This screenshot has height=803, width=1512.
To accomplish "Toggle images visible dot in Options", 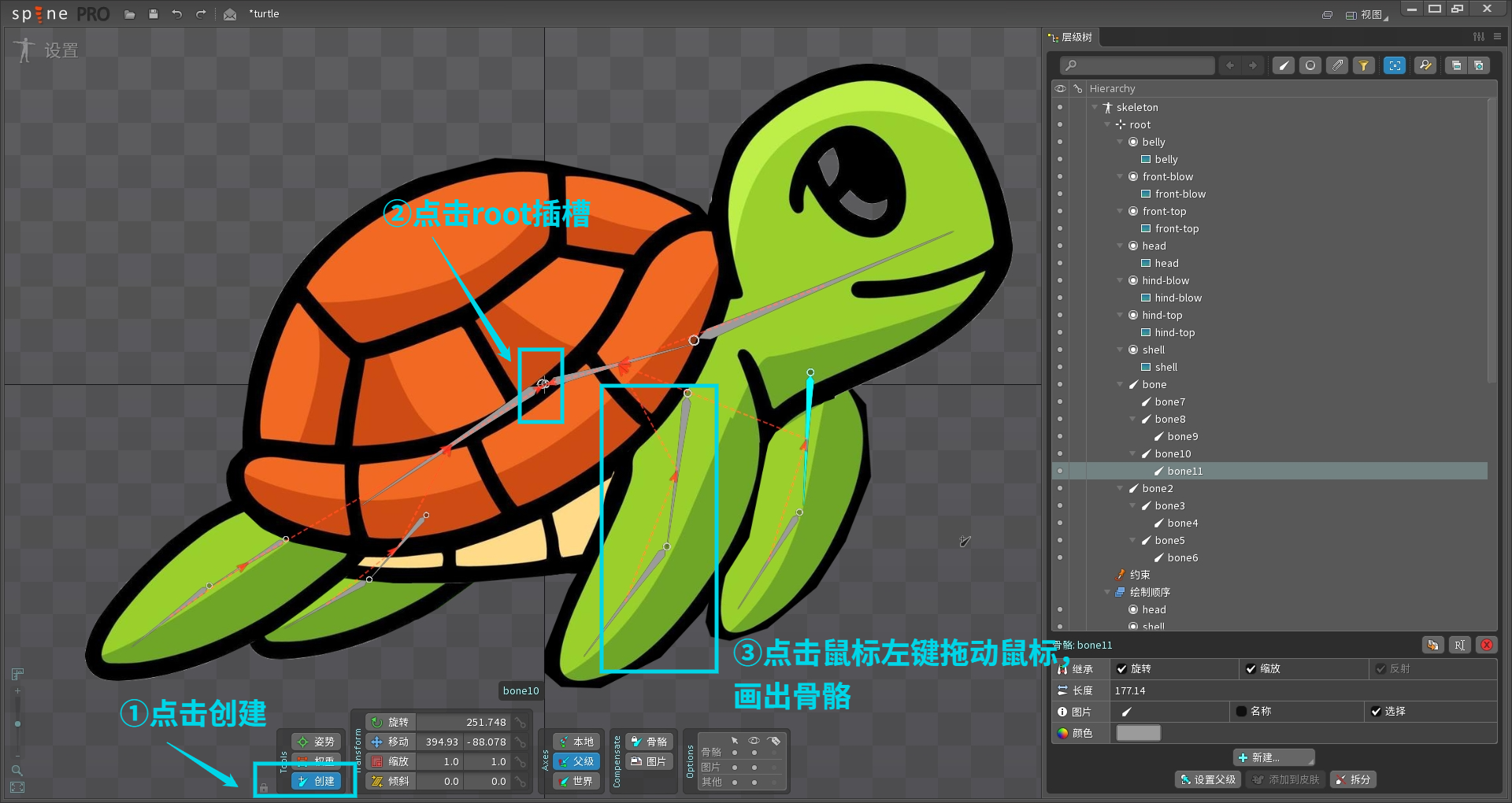I will pos(754,767).
